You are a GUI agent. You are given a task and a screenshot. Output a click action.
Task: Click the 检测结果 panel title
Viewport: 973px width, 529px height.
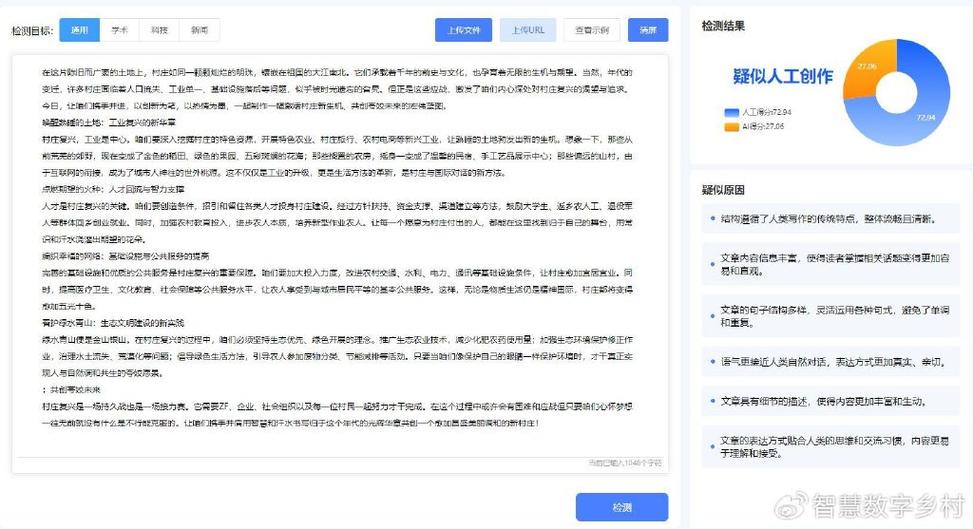tap(723, 26)
